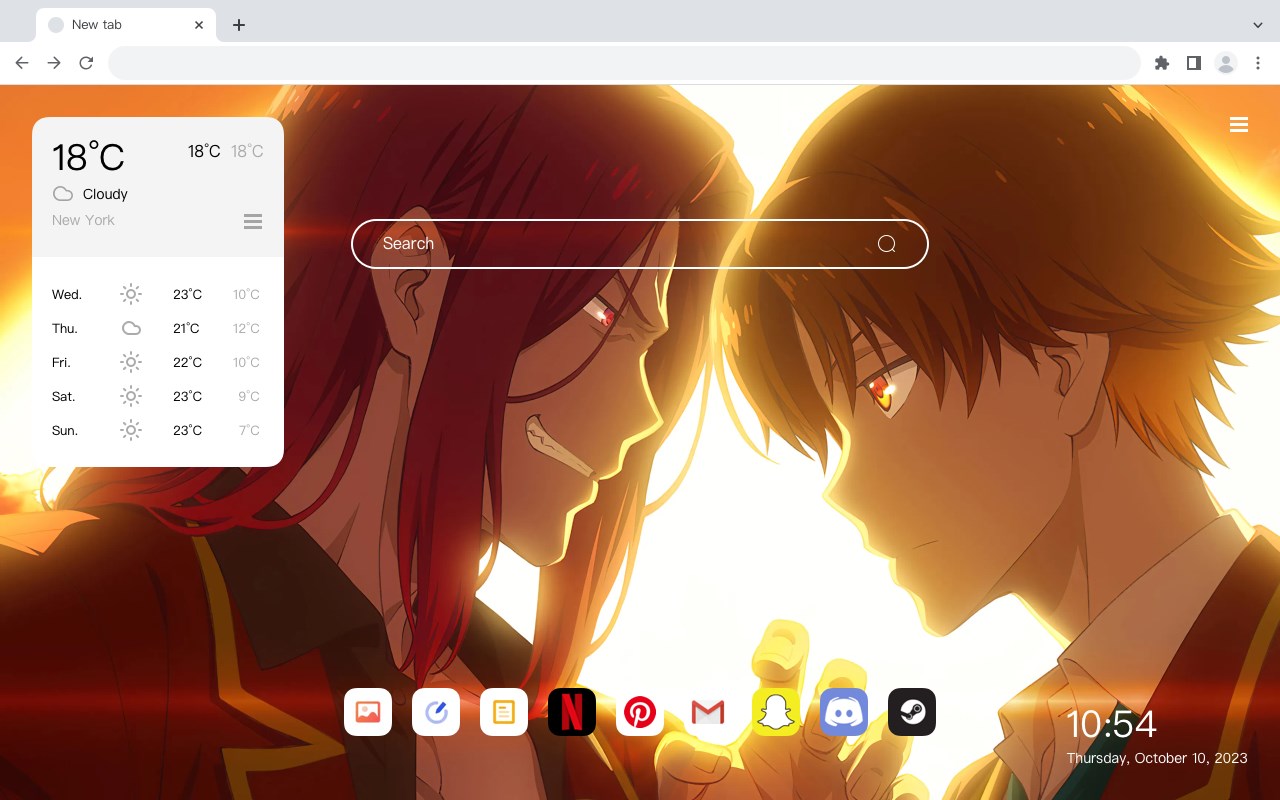Click the Thursday, October 10, 2023 date
This screenshot has width=1280, height=800.
click(1157, 758)
